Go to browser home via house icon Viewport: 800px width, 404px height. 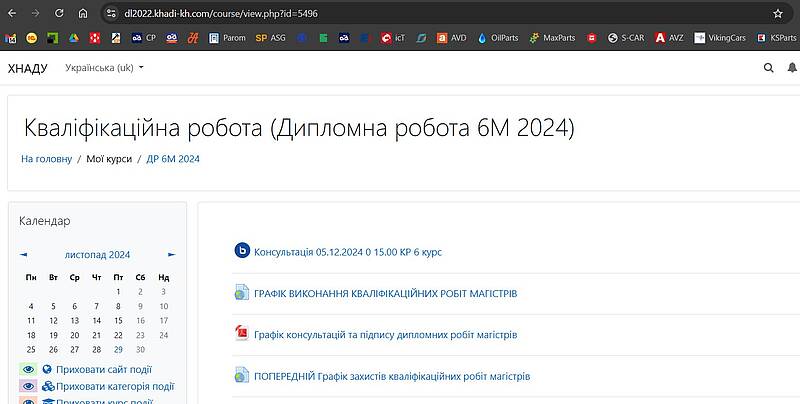(83, 13)
